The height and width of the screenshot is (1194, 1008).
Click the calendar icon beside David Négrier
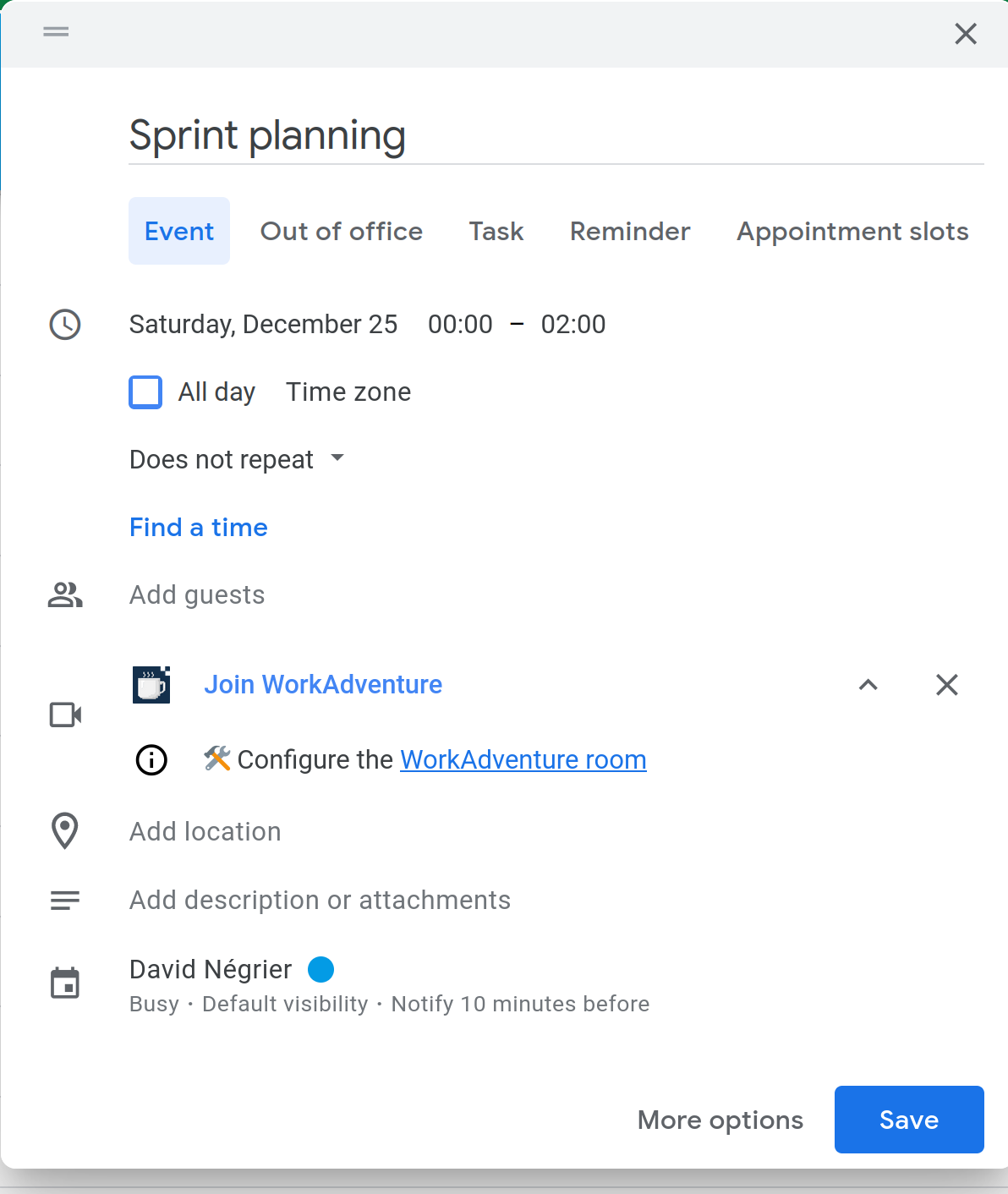(x=65, y=982)
